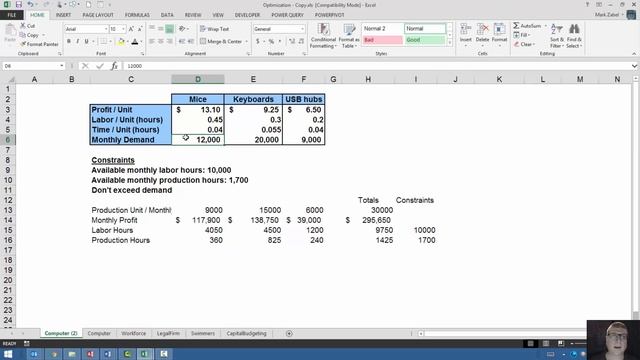Switch to the INSERT ribbon tab
640x360 pixels.
(x=63, y=15)
